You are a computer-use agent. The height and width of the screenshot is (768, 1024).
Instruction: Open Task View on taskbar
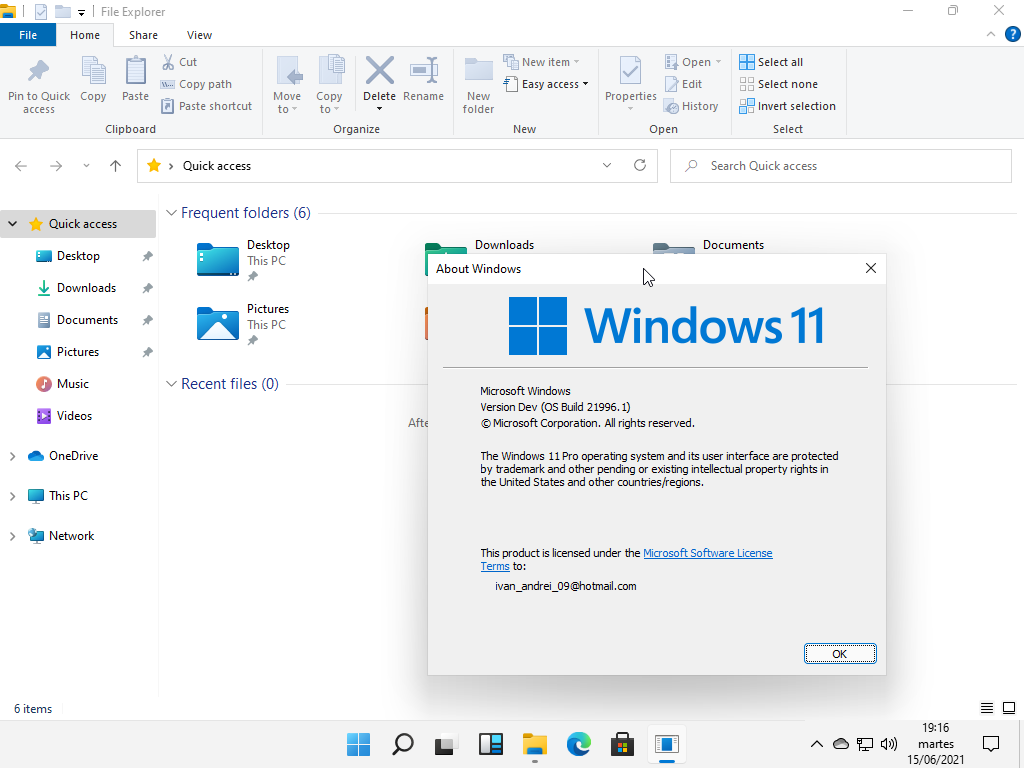[x=447, y=744]
